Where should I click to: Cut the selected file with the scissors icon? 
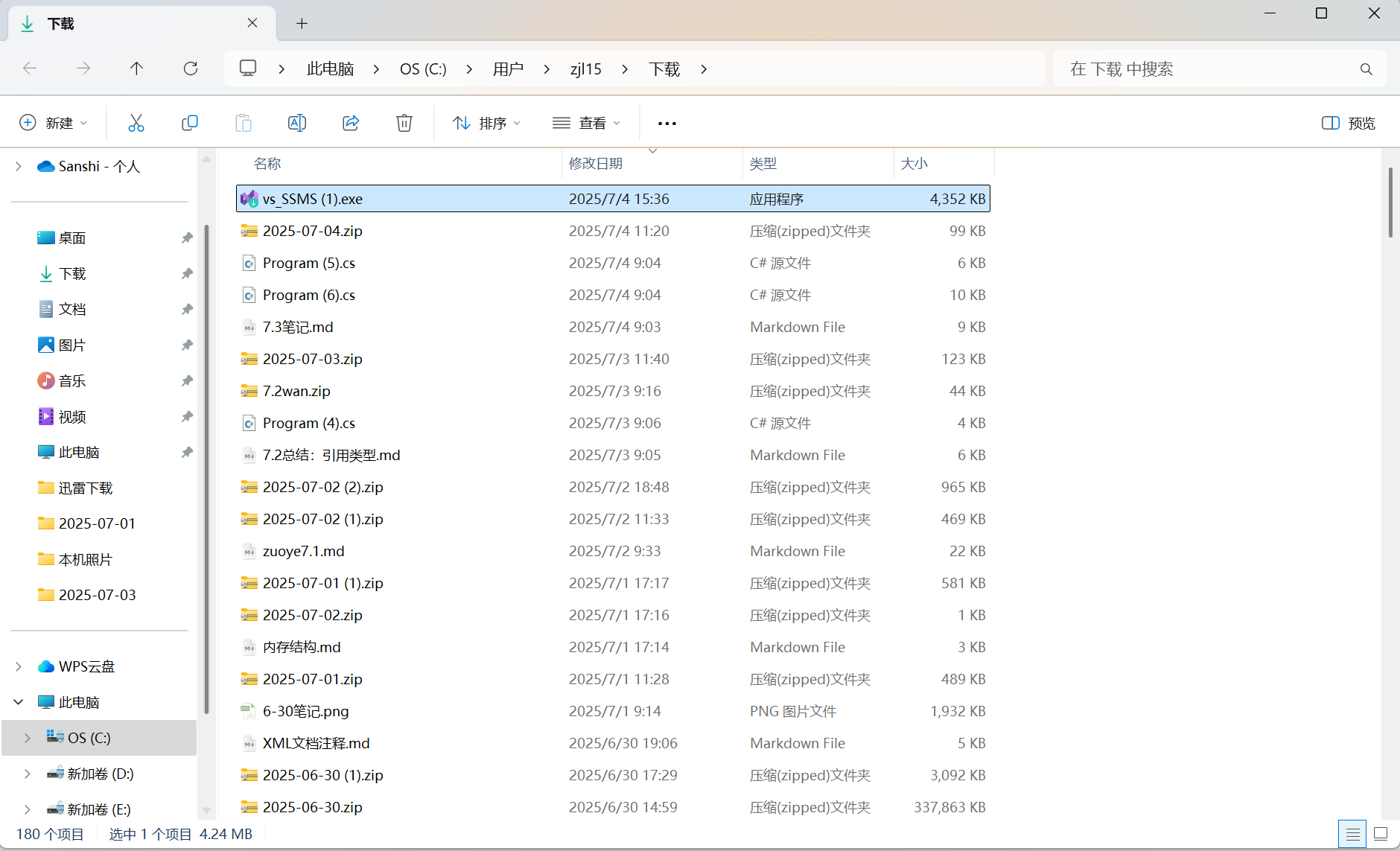coord(136,122)
